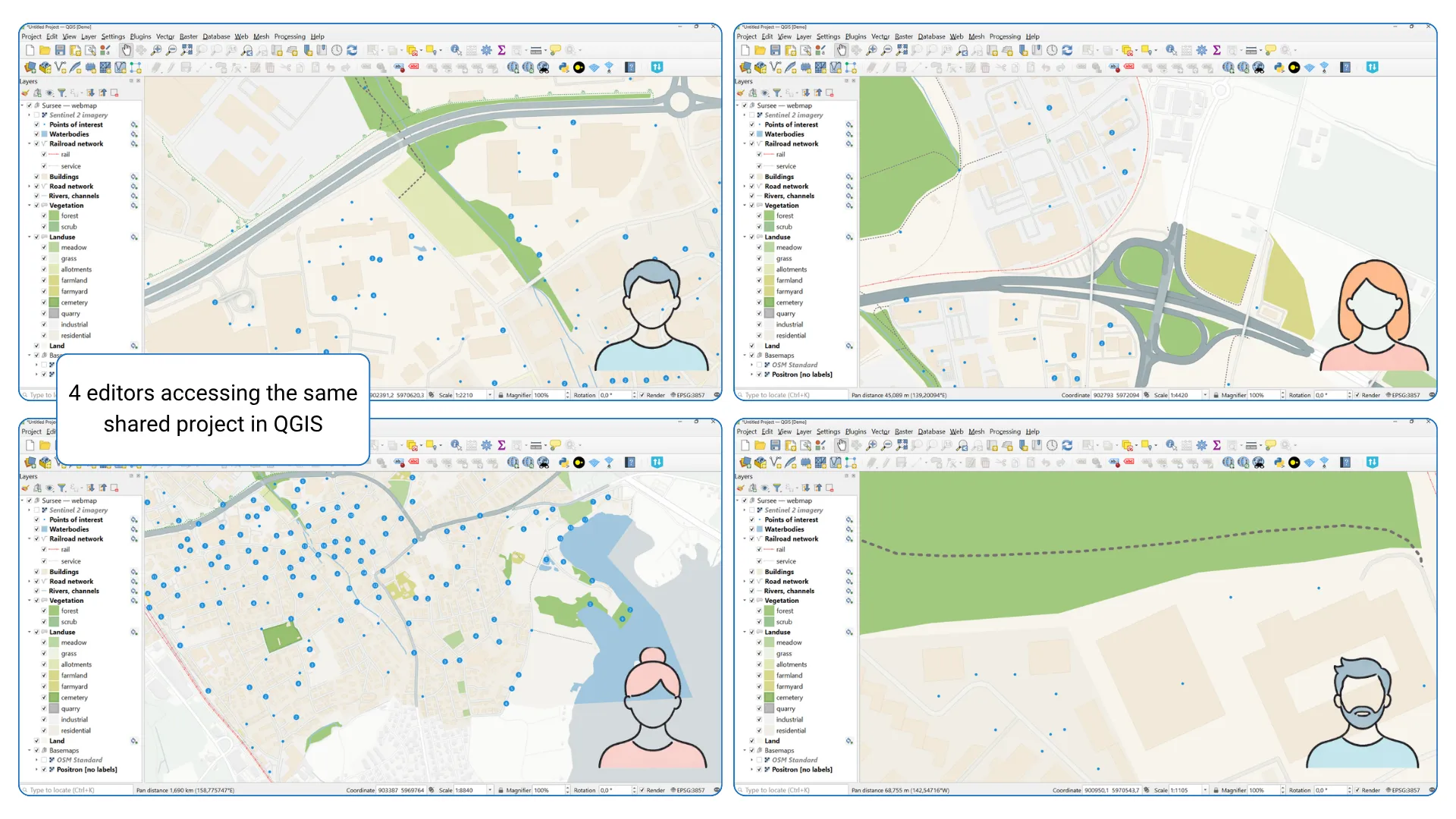Click Remove Layer icon in bottom-right Layers panel

click(x=830, y=488)
